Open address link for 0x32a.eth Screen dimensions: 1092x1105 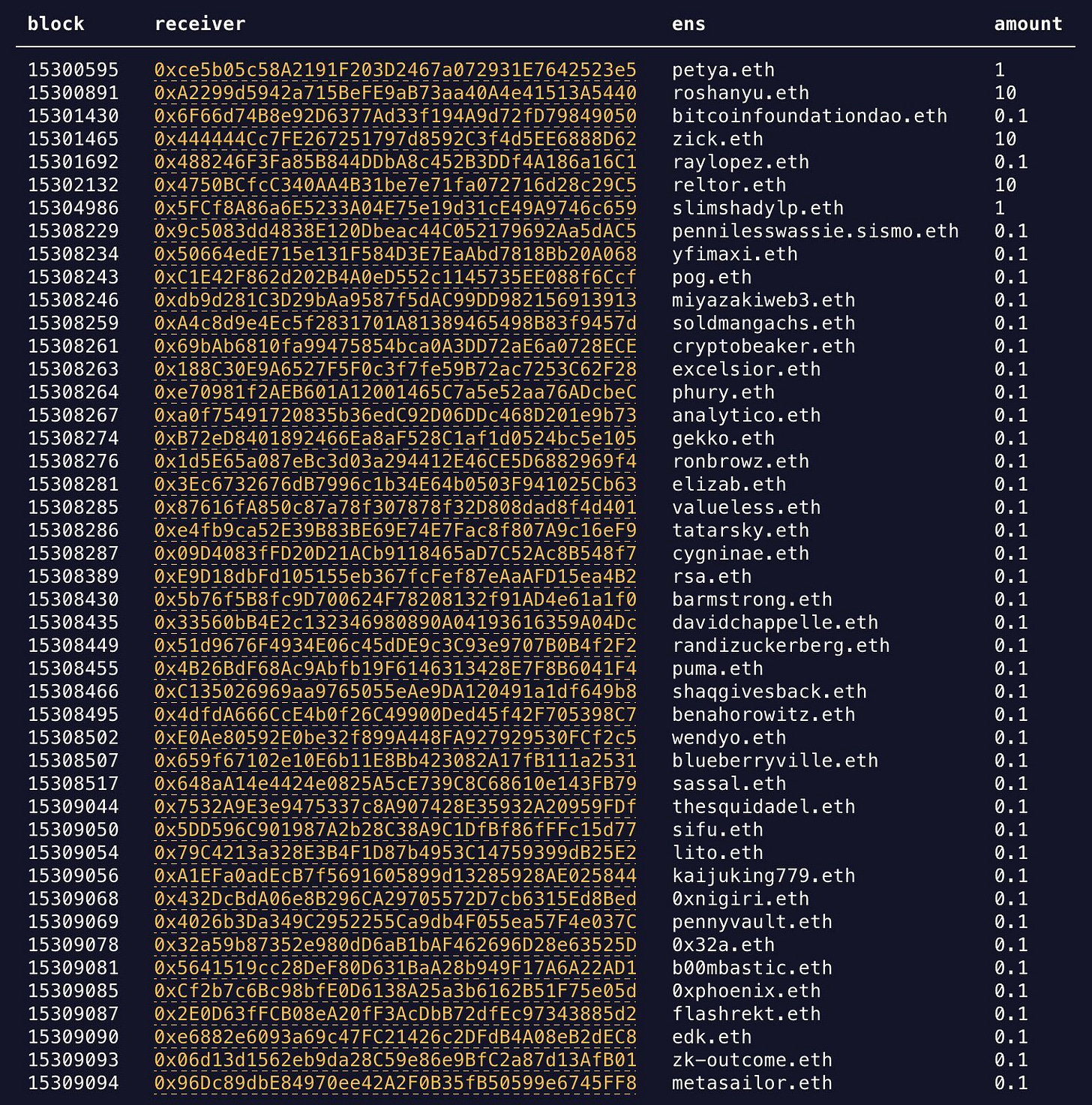click(395, 945)
